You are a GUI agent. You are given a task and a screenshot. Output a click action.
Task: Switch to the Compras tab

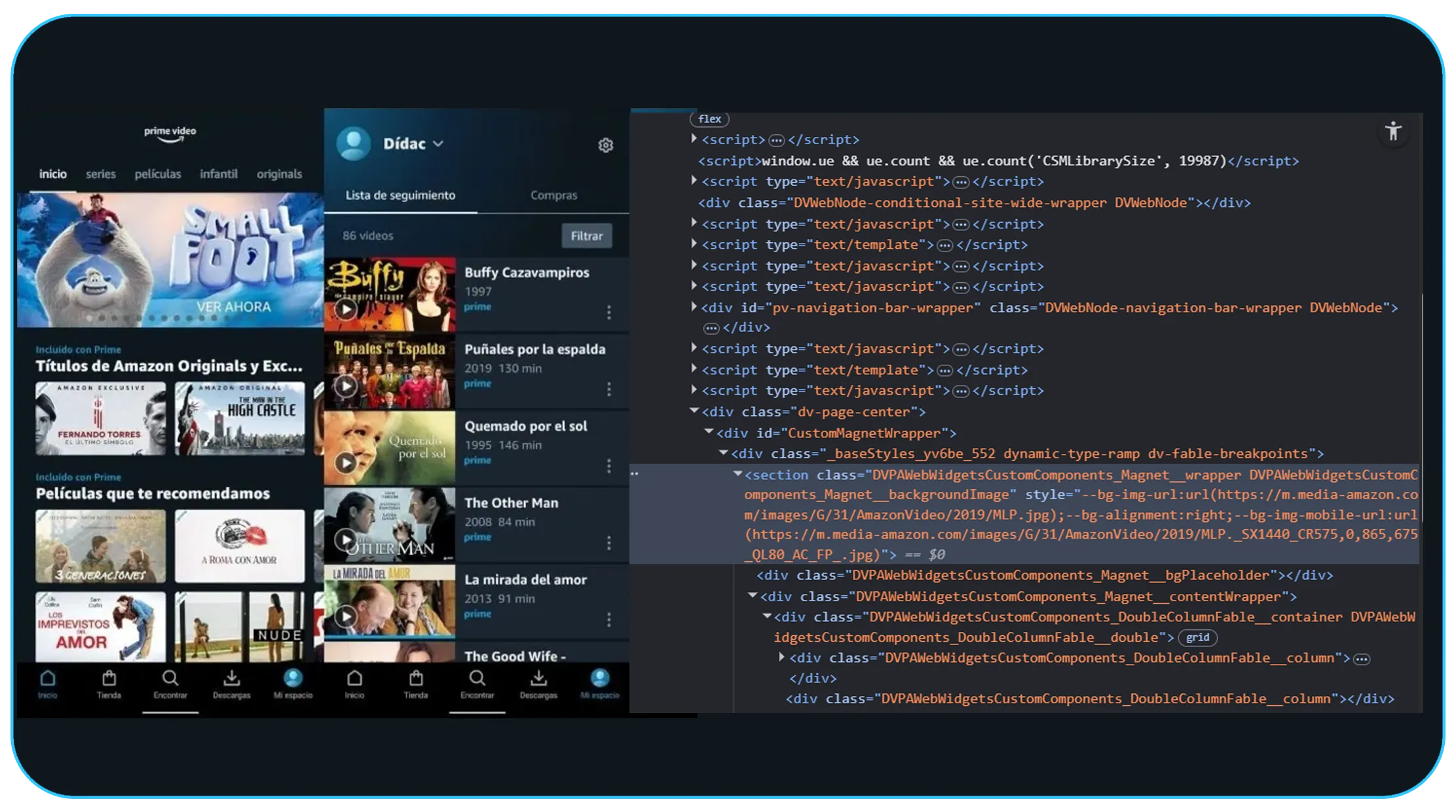[553, 194]
